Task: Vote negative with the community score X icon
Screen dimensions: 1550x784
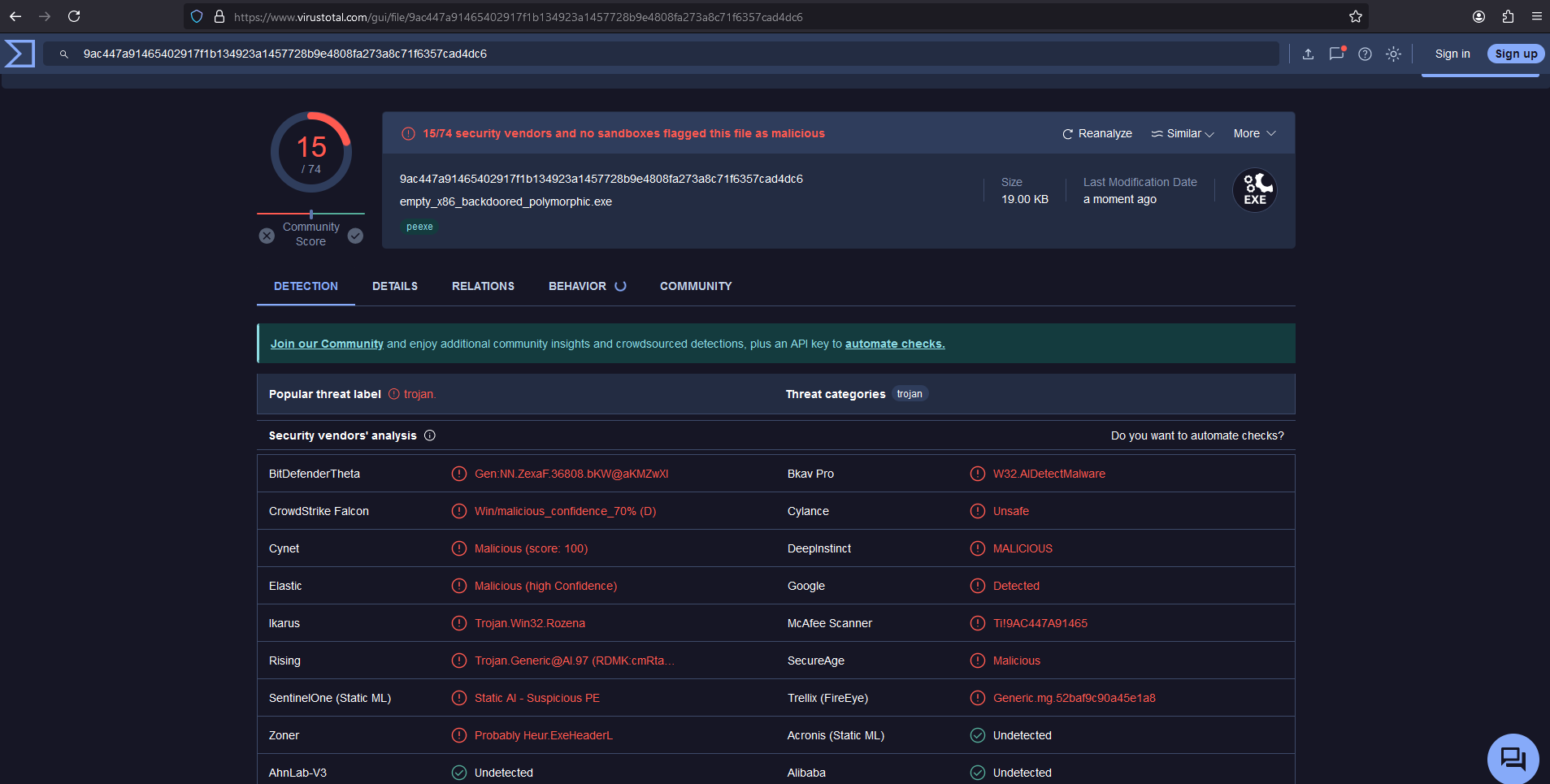Action: (x=267, y=236)
